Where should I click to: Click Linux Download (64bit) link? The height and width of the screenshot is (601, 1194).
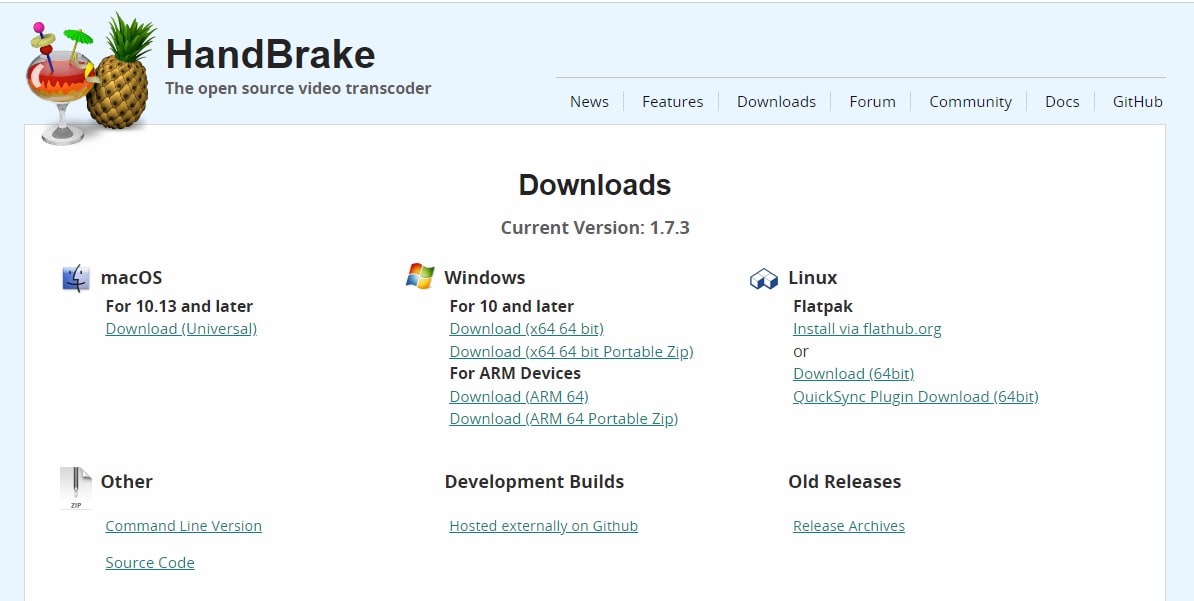point(854,374)
